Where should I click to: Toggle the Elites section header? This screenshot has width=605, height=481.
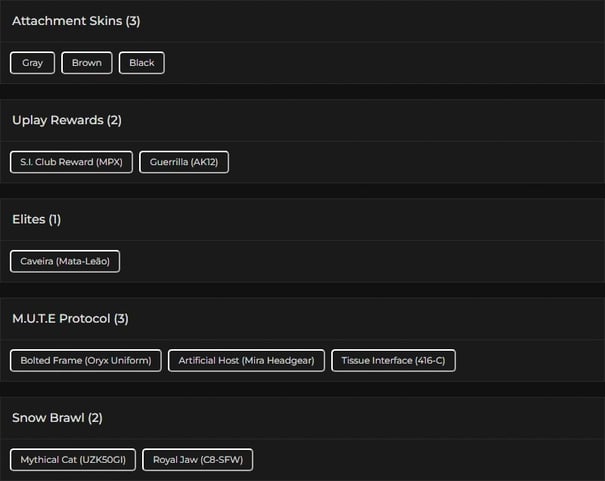29,219
